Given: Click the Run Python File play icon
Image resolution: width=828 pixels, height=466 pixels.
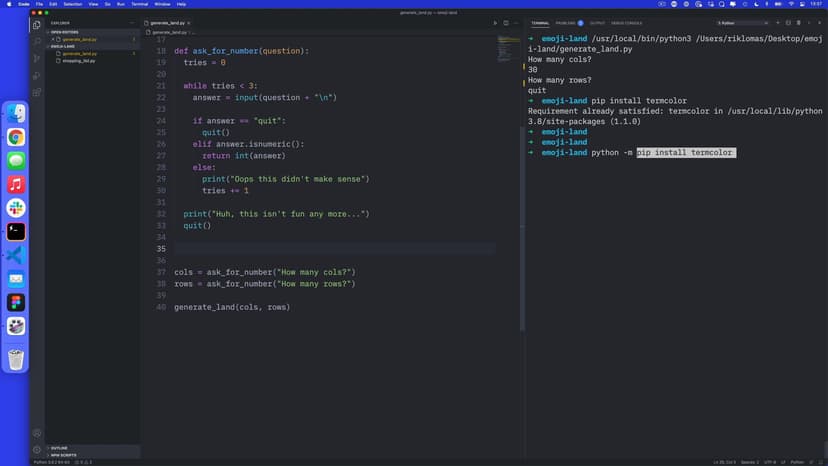Looking at the screenshot, I should coord(494,22).
